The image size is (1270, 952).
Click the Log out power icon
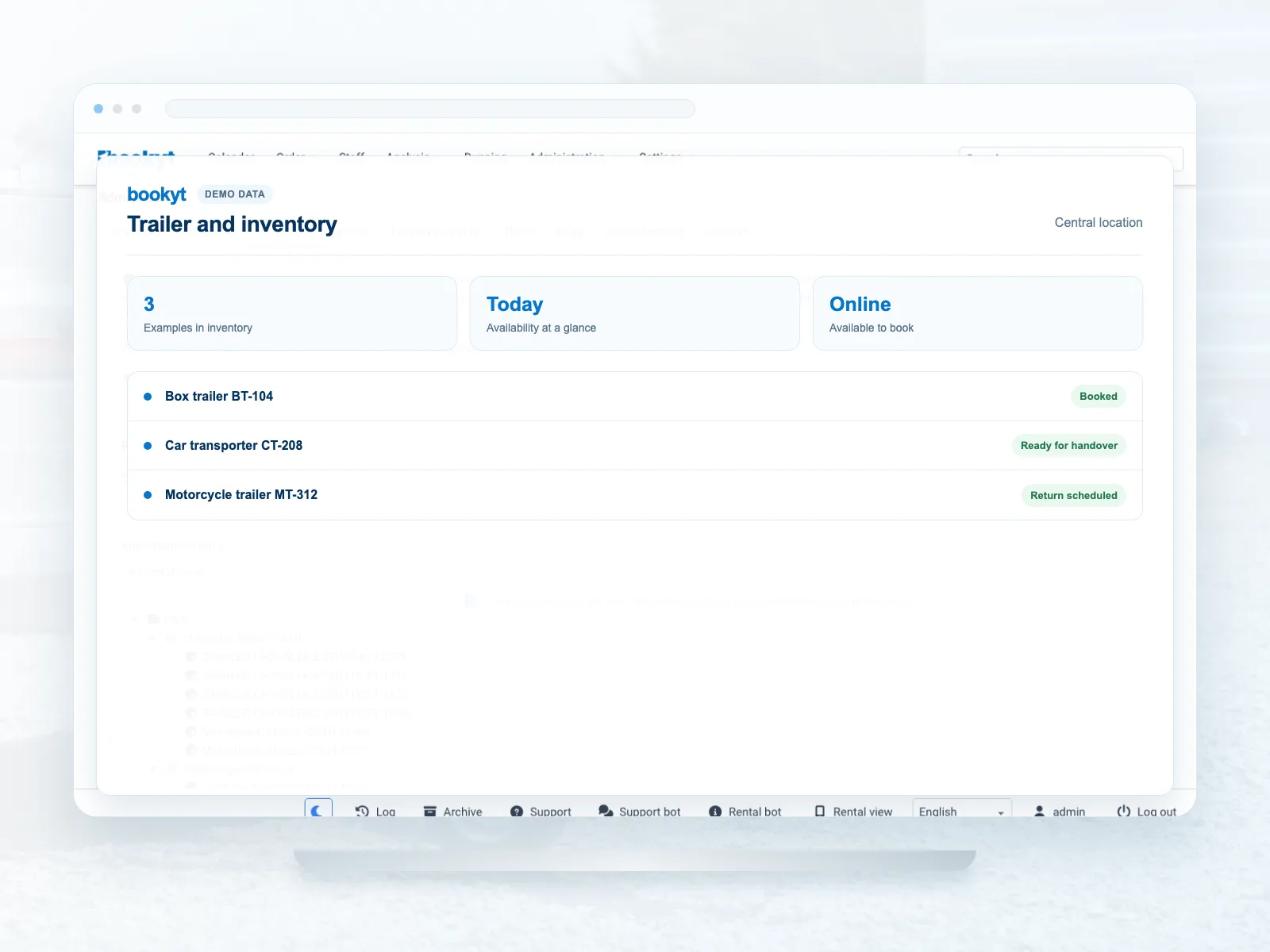coord(1124,811)
